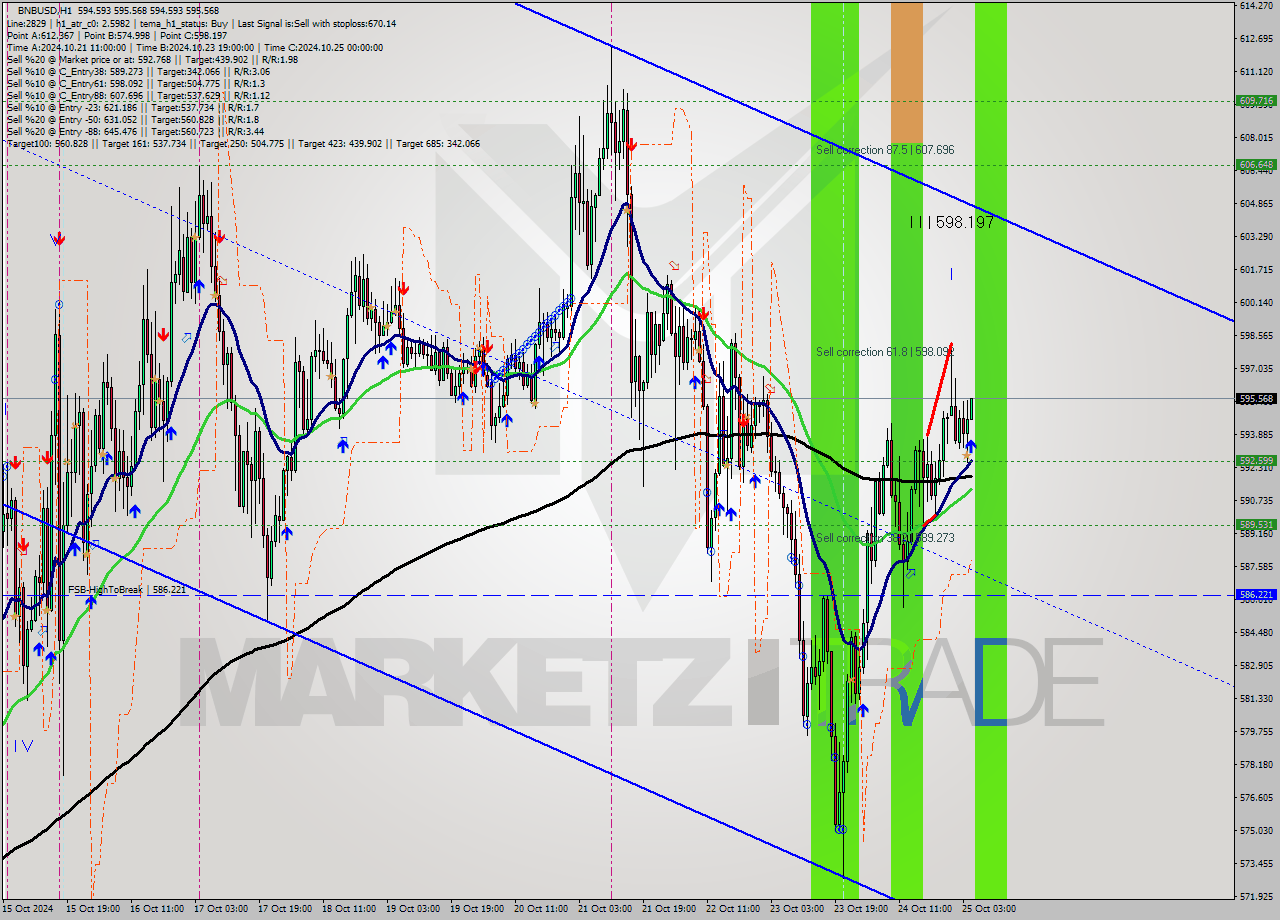1280x920 pixels.
Task: Click the '15 Oct 2024' time axis label
Action: pos(29,909)
